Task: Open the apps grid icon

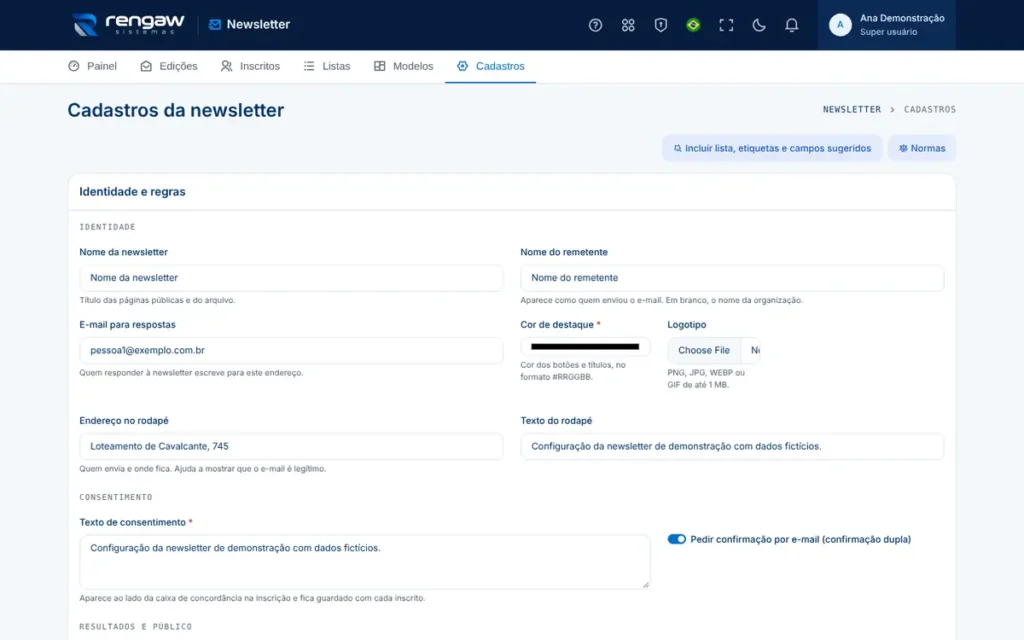Action: [x=628, y=25]
